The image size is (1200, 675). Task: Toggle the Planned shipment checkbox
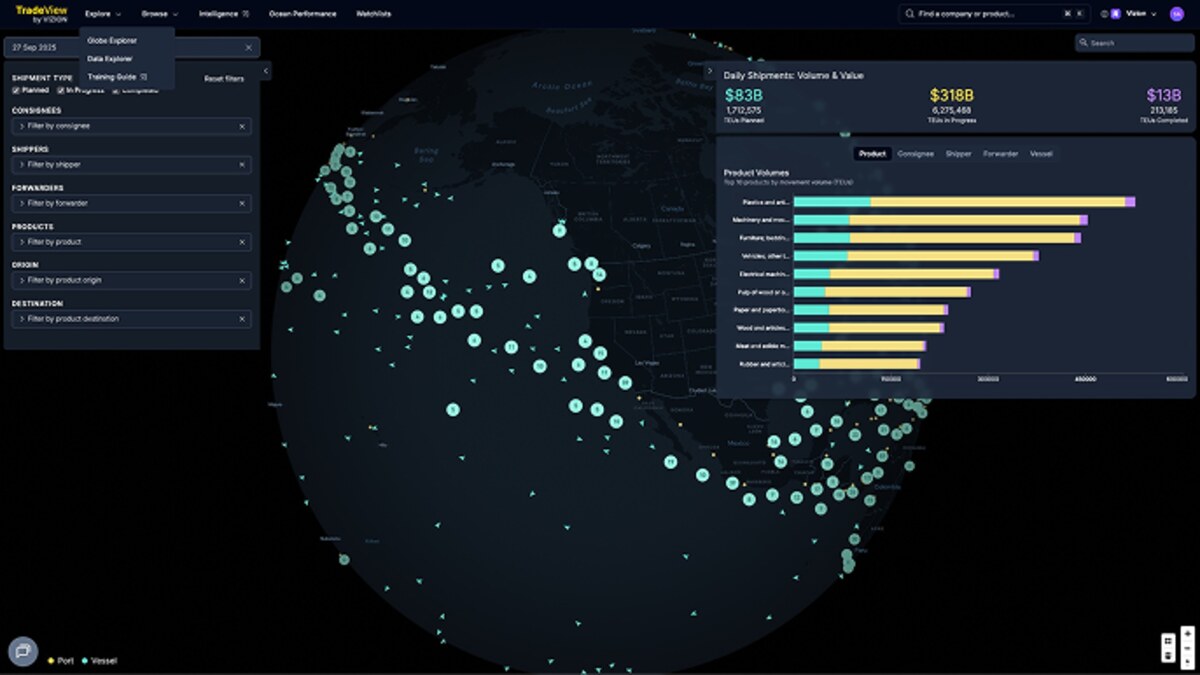(16, 90)
